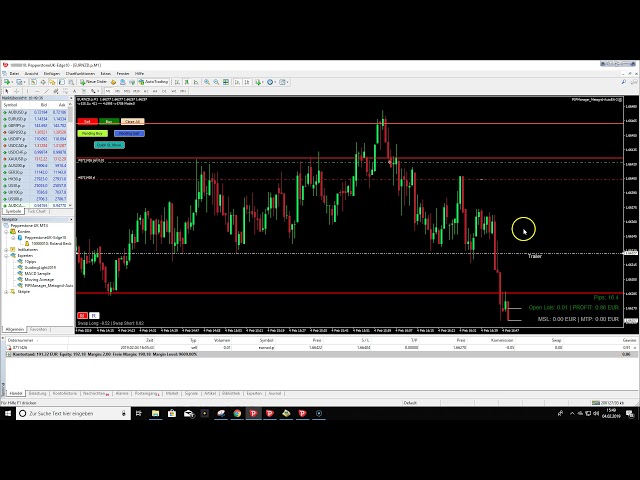Screen dimensions: 640x480
Task: Click the Windows taskbar search field
Action: pos(80,413)
